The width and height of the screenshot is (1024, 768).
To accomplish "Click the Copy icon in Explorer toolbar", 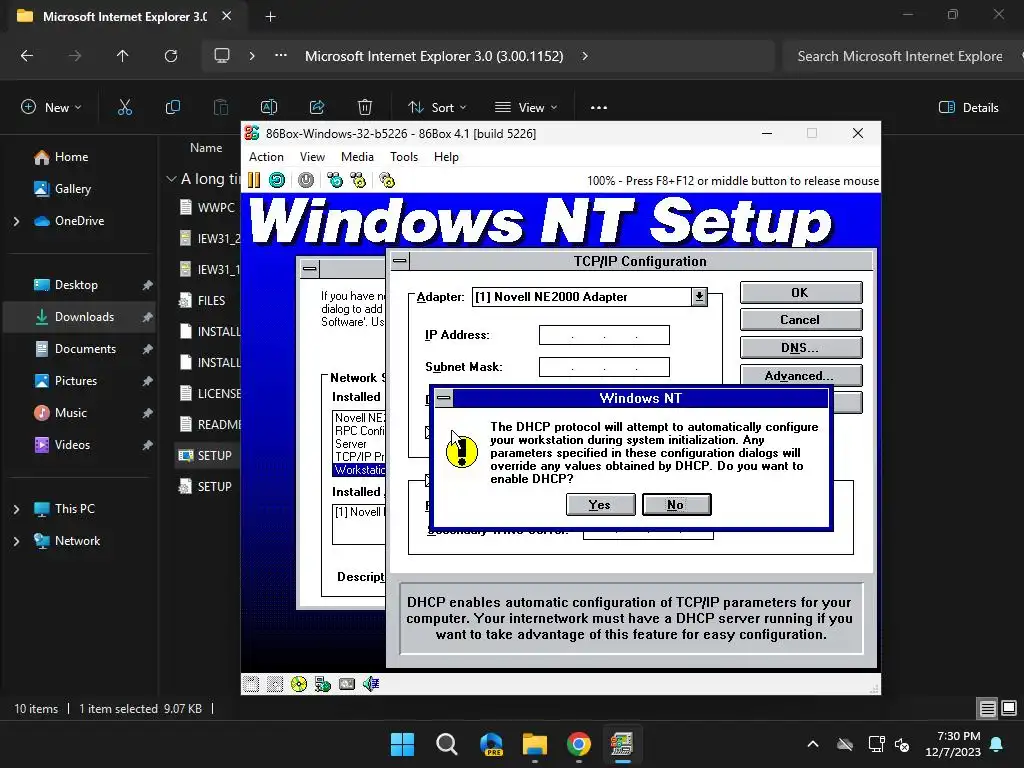I will coord(172,107).
